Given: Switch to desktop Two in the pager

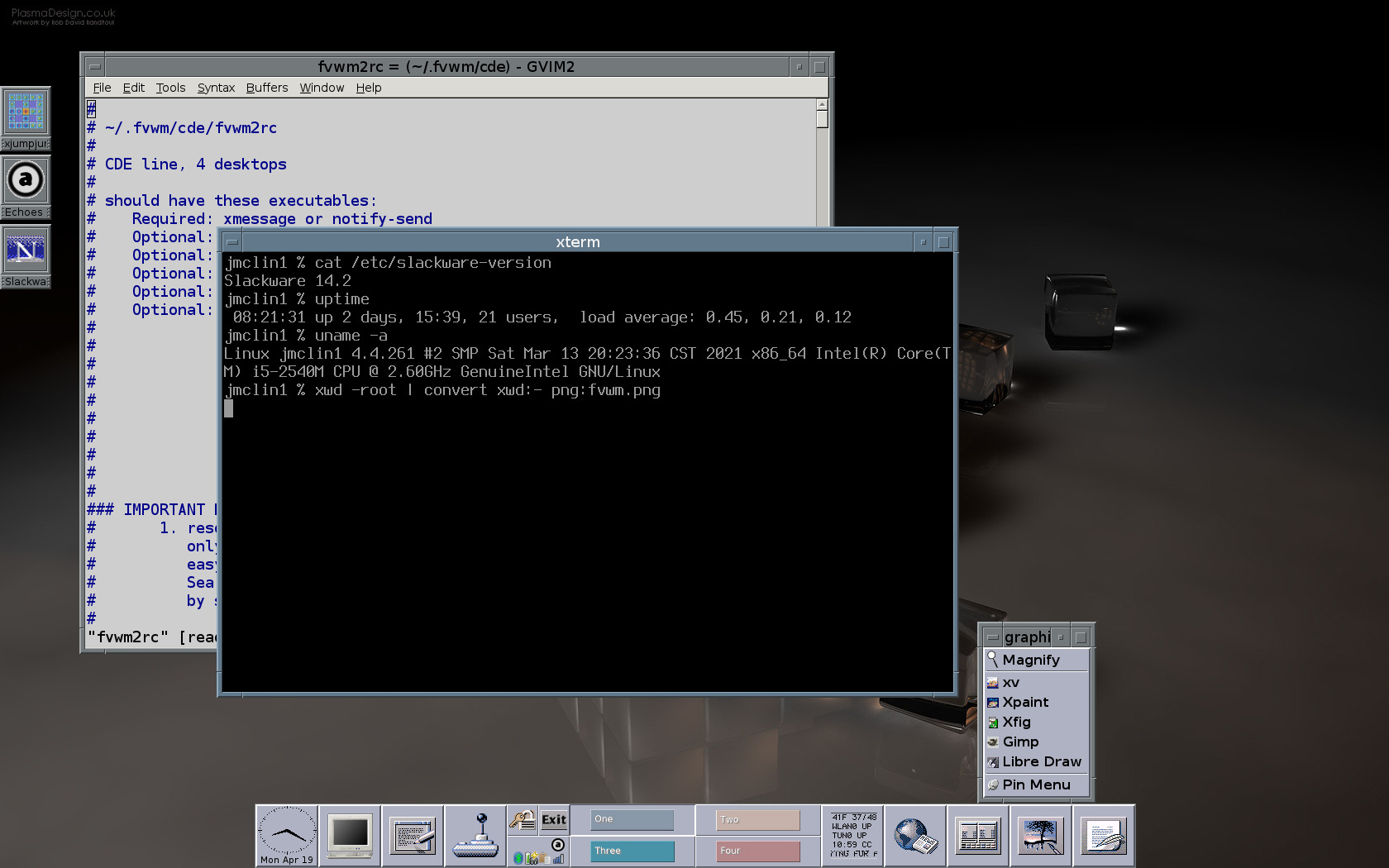Looking at the screenshot, I should click(x=758, y=819).
